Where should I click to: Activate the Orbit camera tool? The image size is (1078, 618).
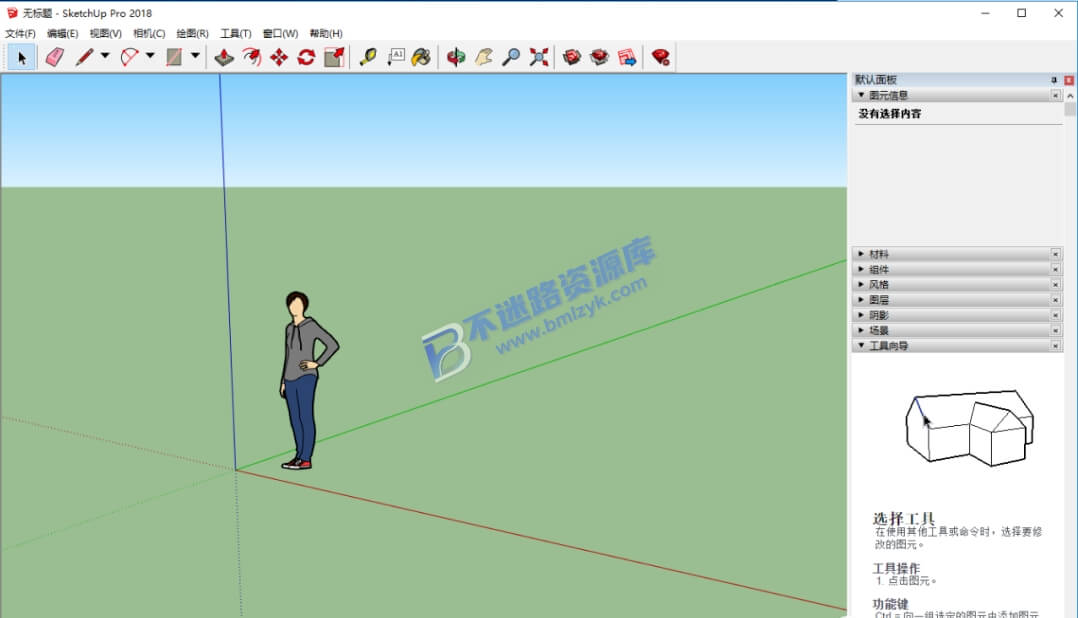pyautogui.click(x=456, y=57)
